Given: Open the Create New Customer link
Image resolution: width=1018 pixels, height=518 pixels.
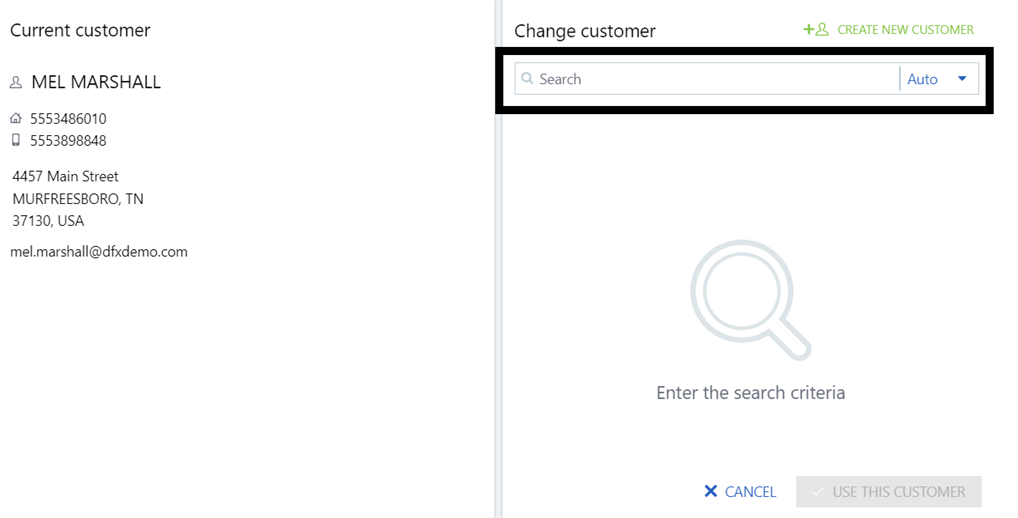Looking at the screenshot, I should [x=905, y=30].
